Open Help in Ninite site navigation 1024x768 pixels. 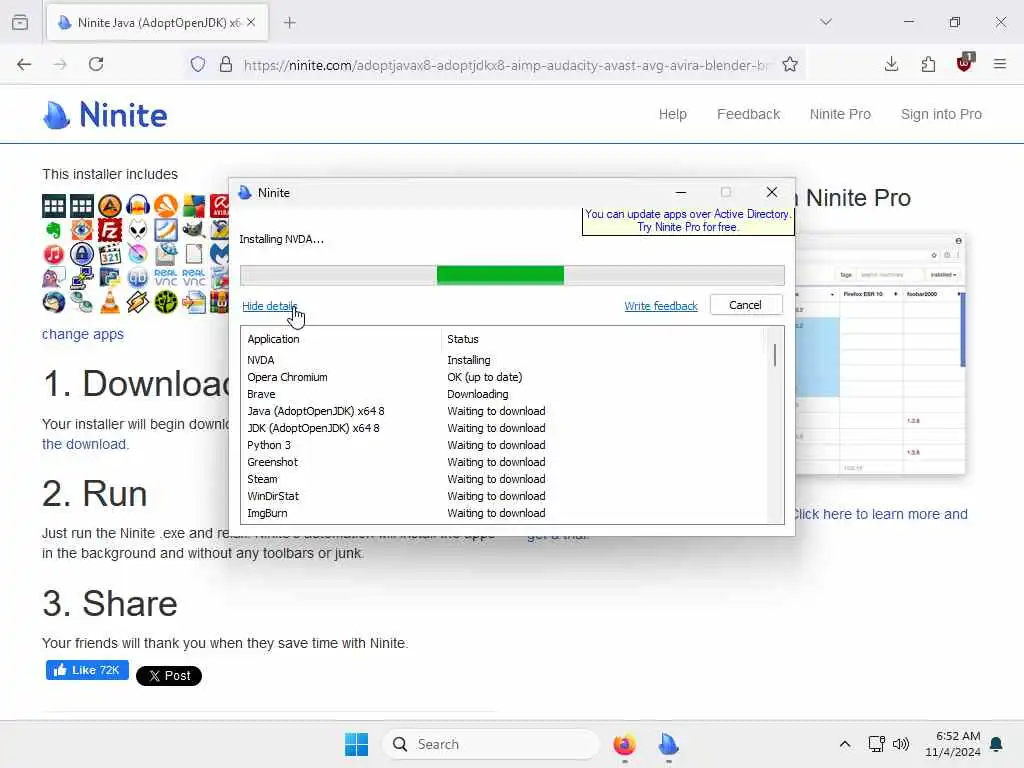coord(673,114)
